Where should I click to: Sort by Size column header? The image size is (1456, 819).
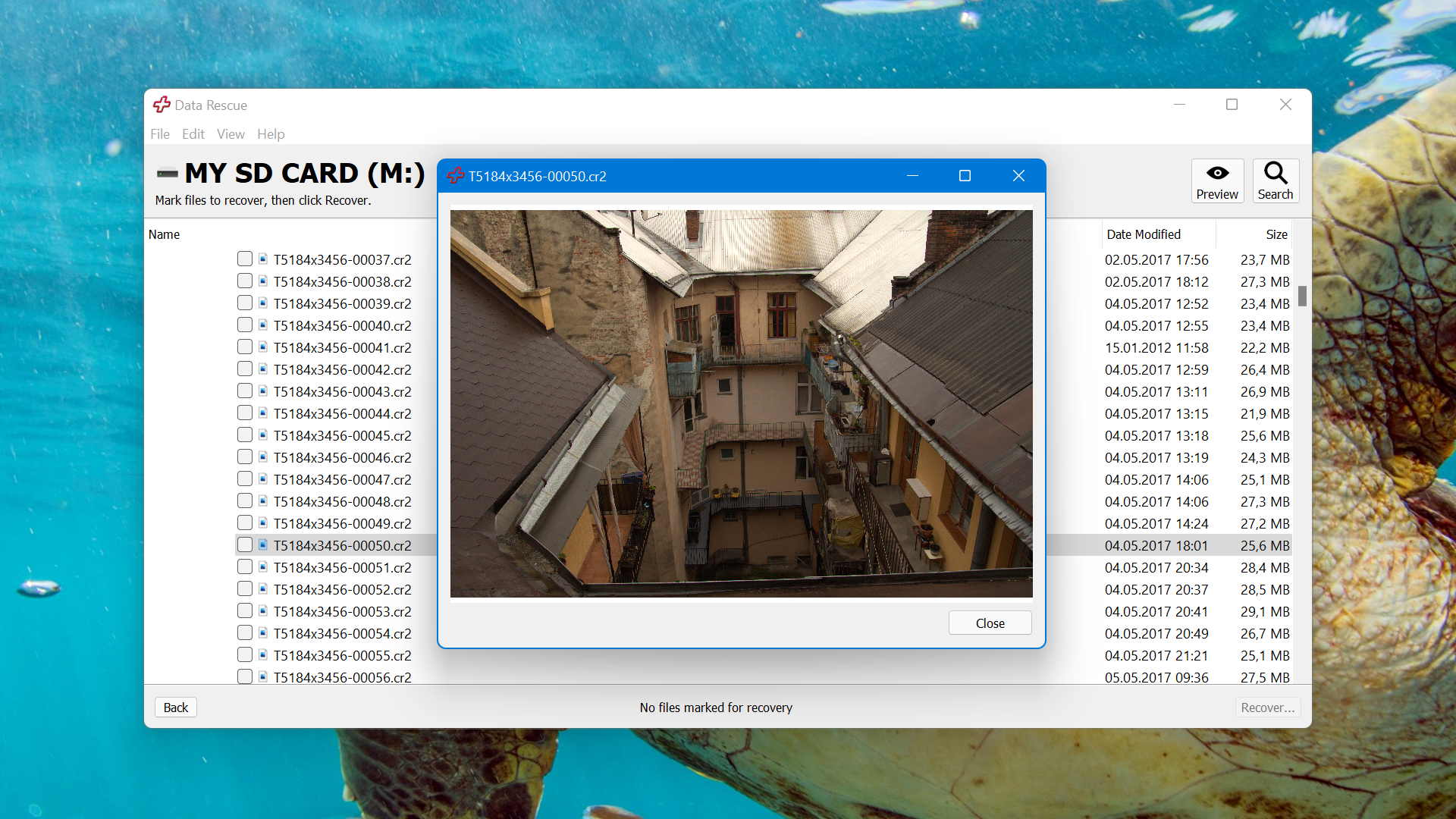click(x=1276, y=234)
